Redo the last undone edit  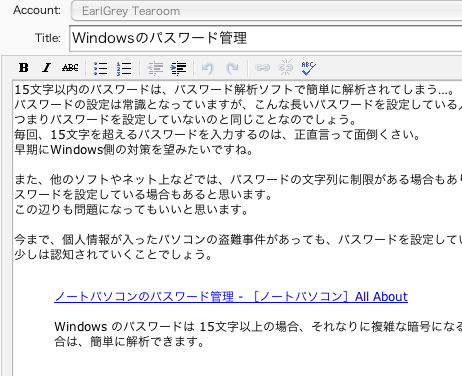point(232,68)
